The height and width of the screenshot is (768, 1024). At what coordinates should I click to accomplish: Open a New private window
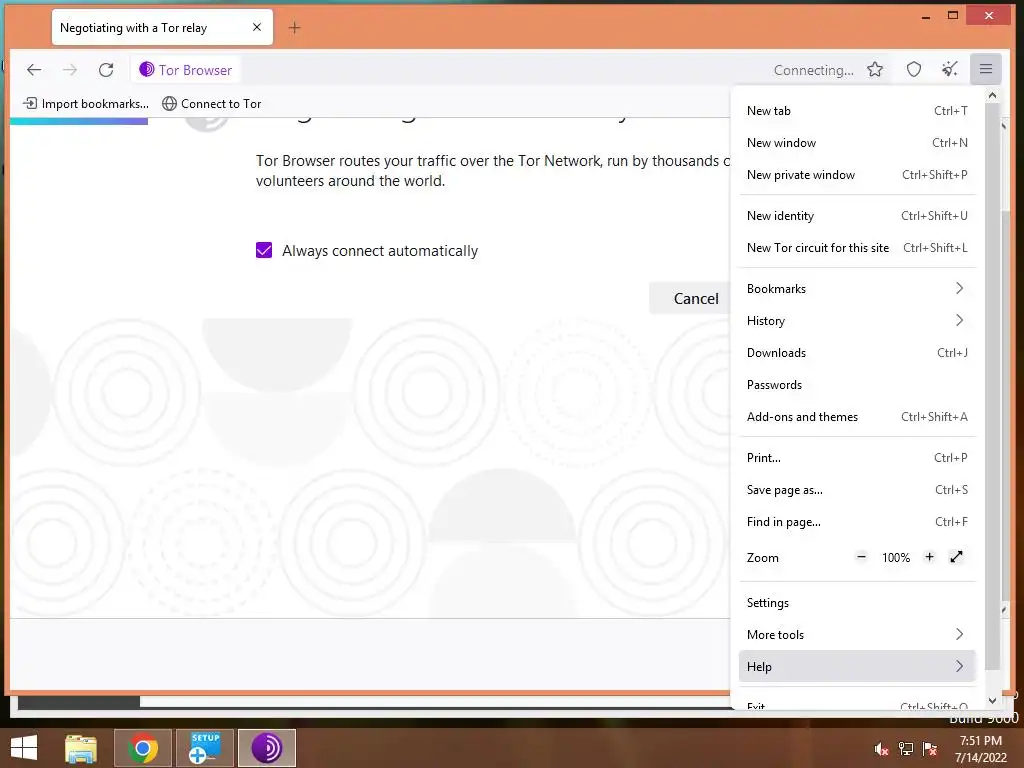857,175
